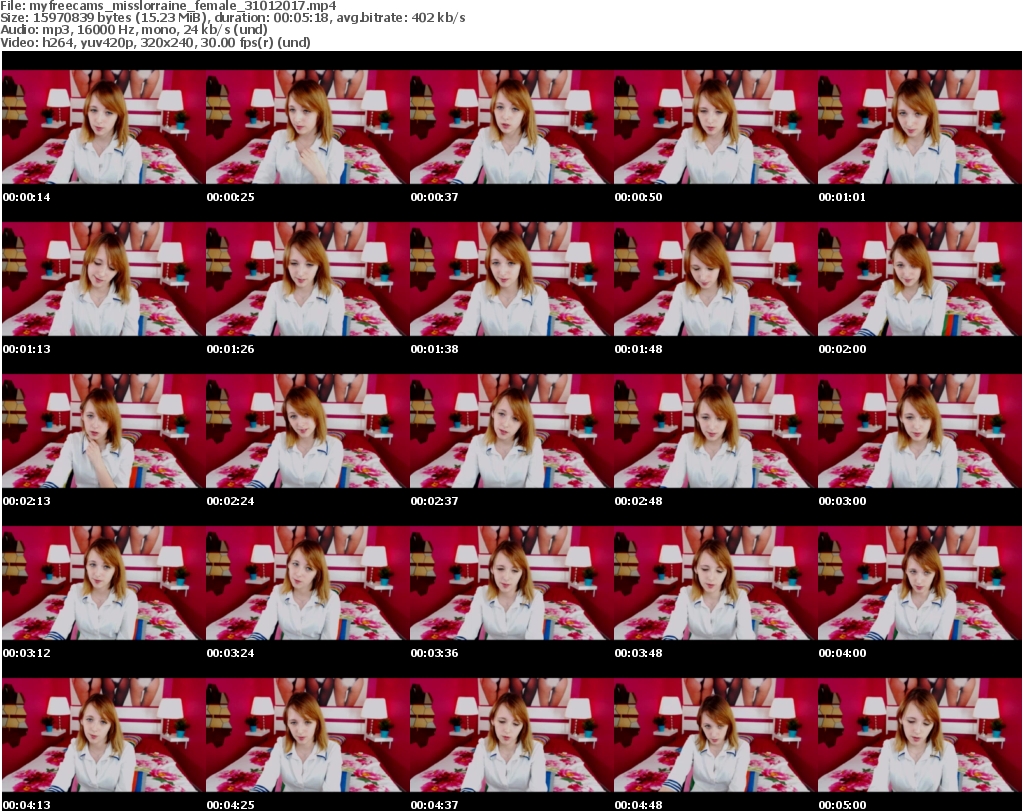
Task: Click the 00:00:14 timestamp label
Action: (x=27, y=197)
